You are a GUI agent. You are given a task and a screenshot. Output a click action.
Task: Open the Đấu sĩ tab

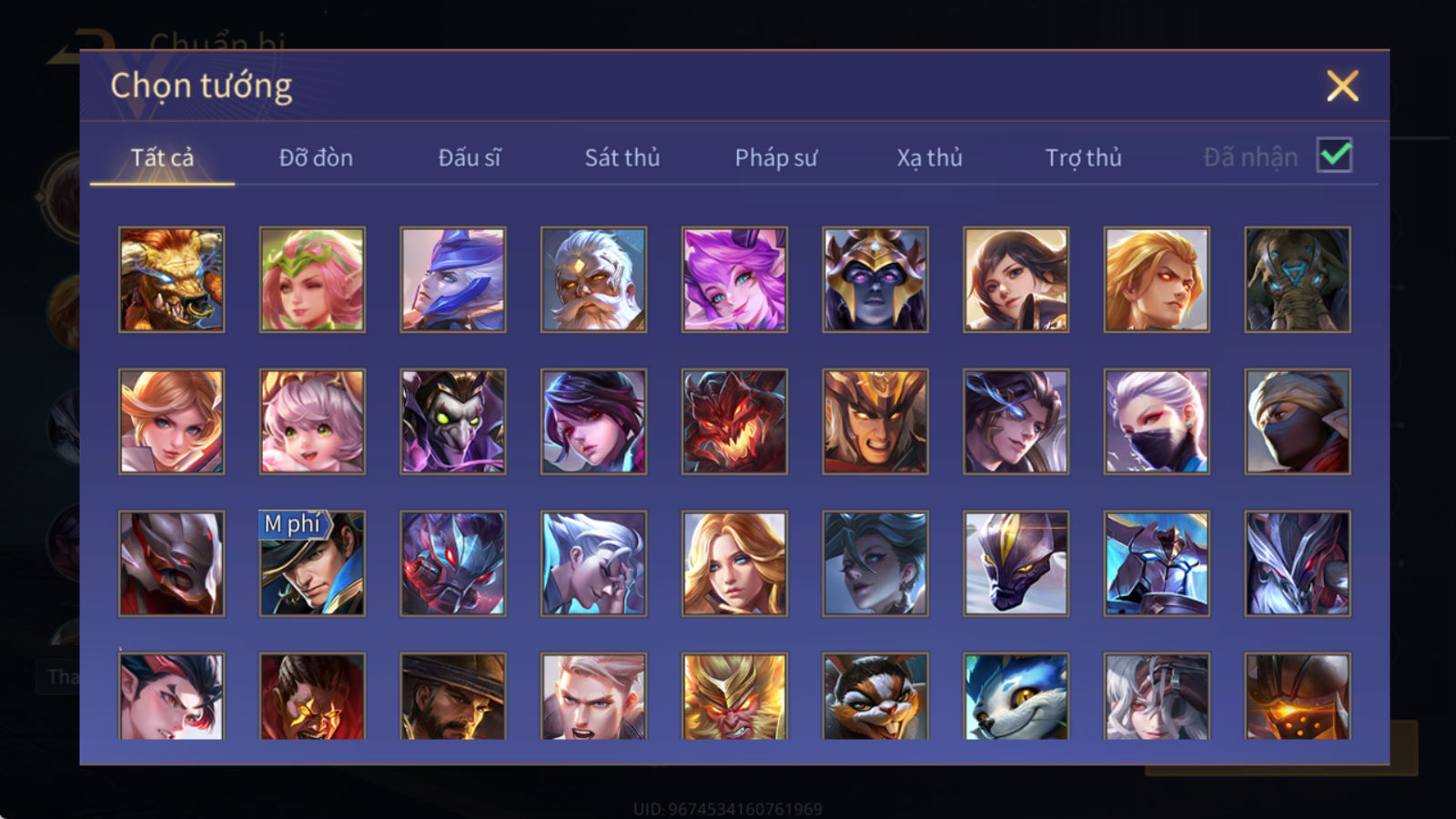point(470,157)
